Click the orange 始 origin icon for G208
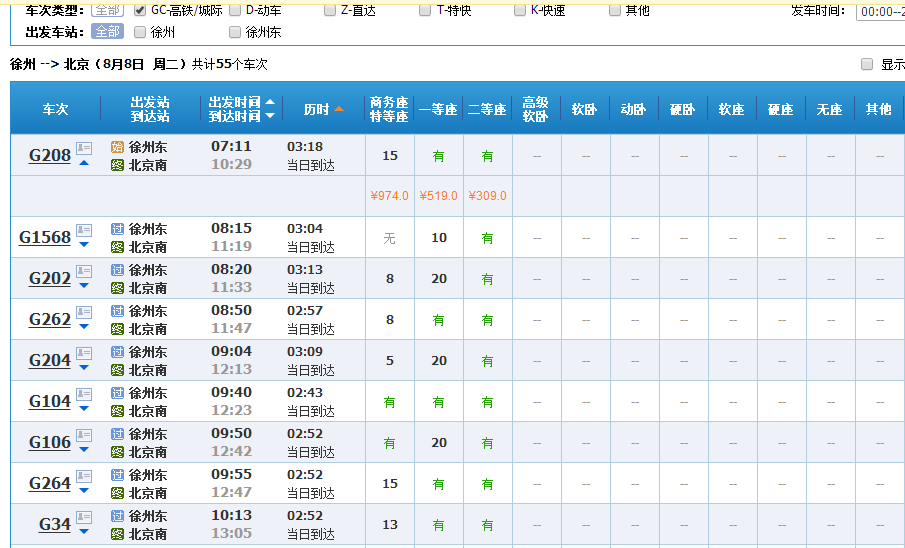The height and width of the screenshot is (548, 905). click(x=117, y=147)
